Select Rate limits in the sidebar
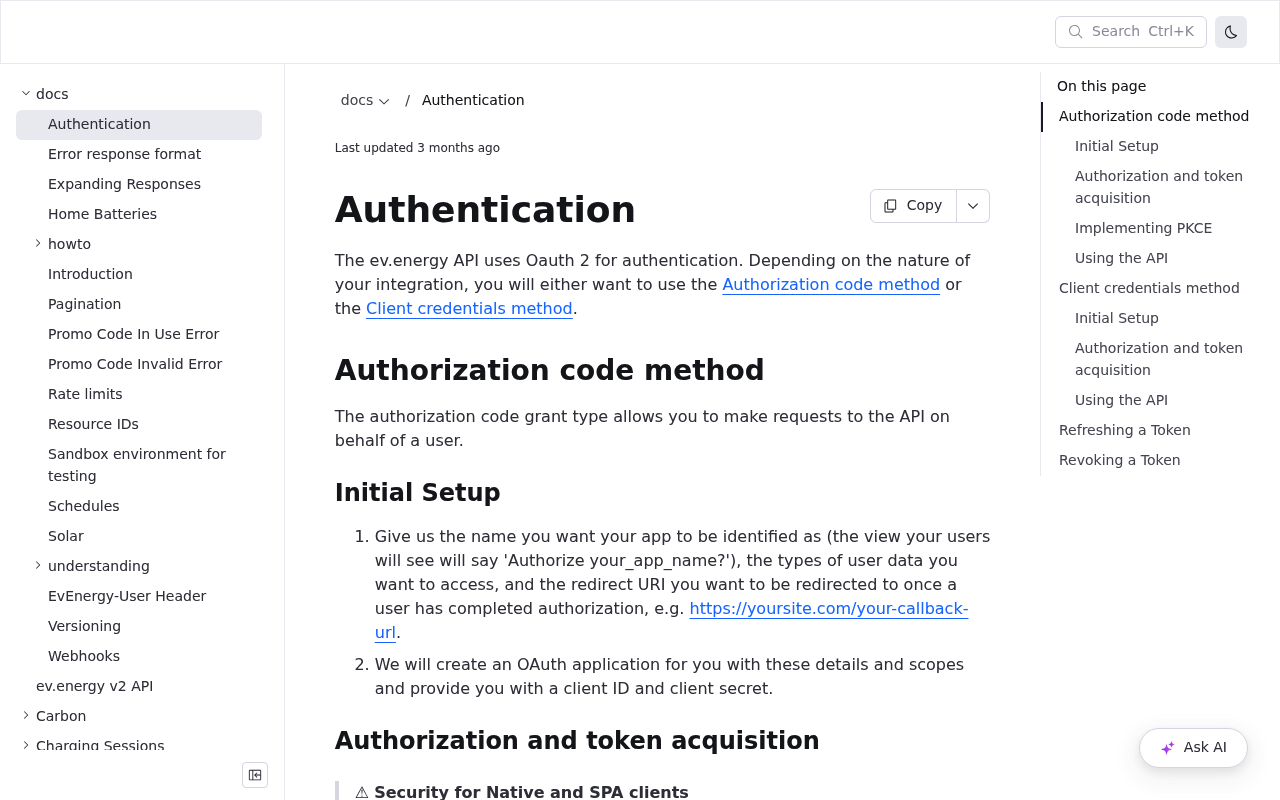This screenshot has width=1280, height=800. [85, 394]
